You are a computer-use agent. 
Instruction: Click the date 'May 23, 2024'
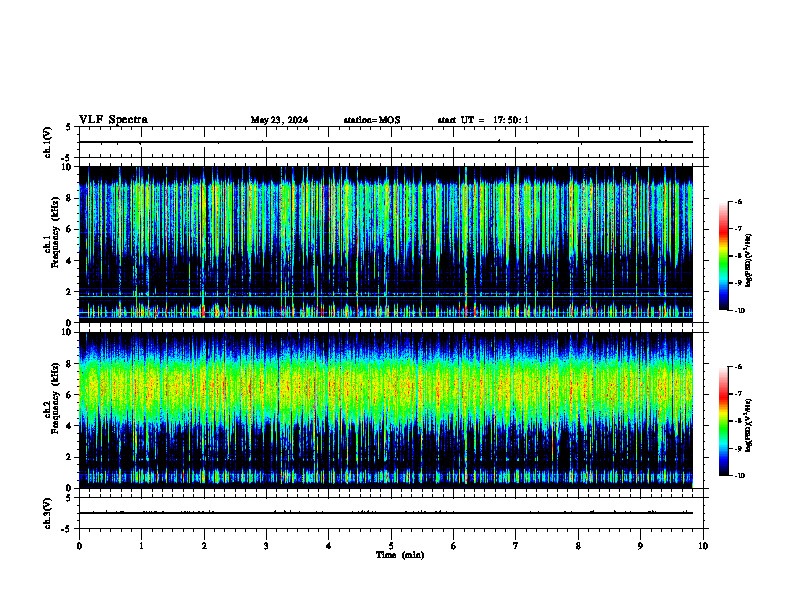click(279, 120)
